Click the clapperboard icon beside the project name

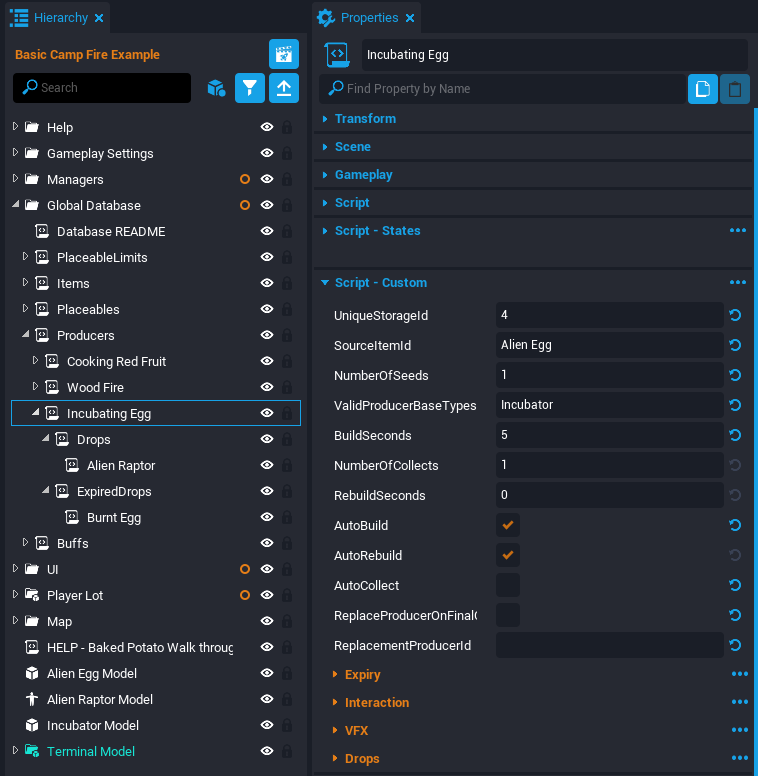[x=284, y=55]
